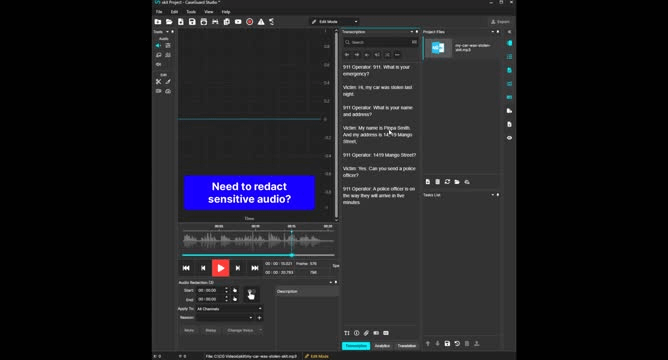Click add file icon under Project Files

[428, 182]
